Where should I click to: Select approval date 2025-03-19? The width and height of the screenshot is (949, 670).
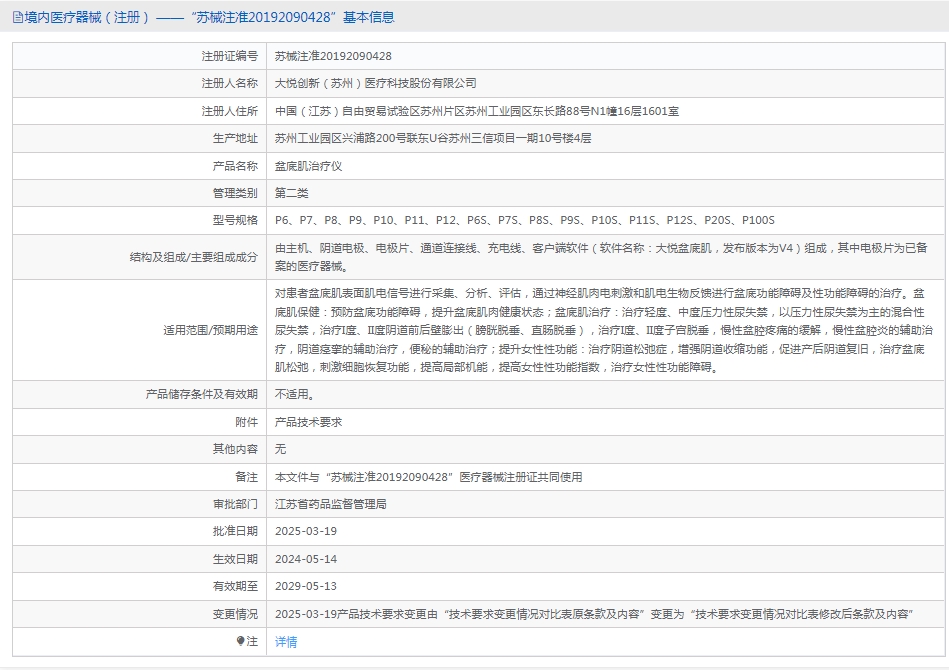(x=306, y=531)
